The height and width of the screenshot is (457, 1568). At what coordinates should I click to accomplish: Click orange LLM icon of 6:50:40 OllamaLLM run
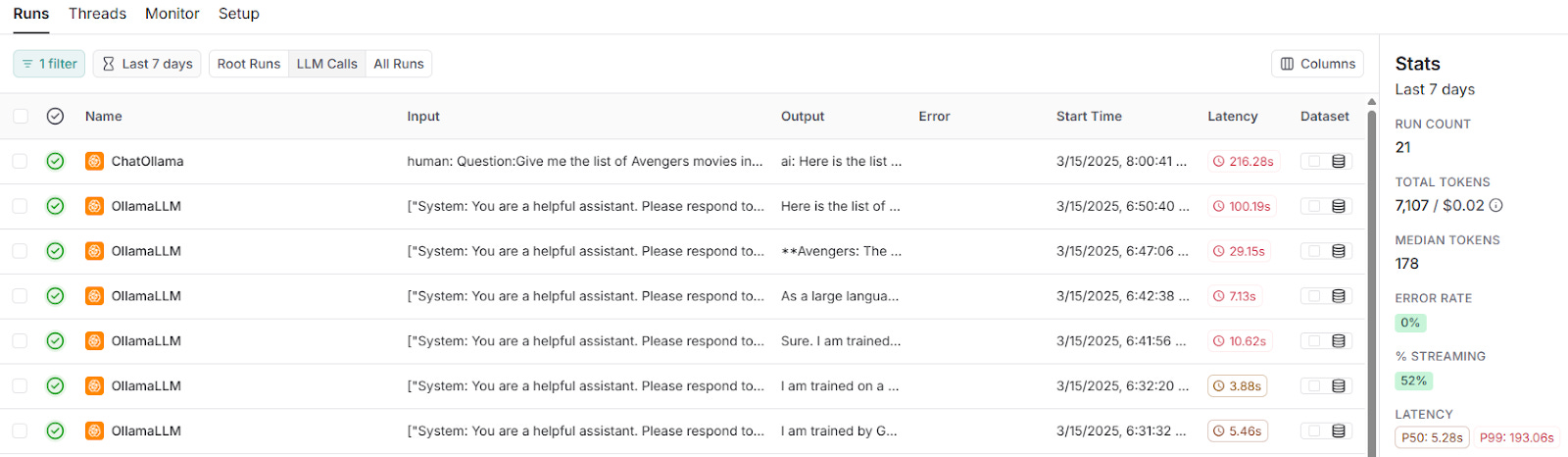point(94,206)
